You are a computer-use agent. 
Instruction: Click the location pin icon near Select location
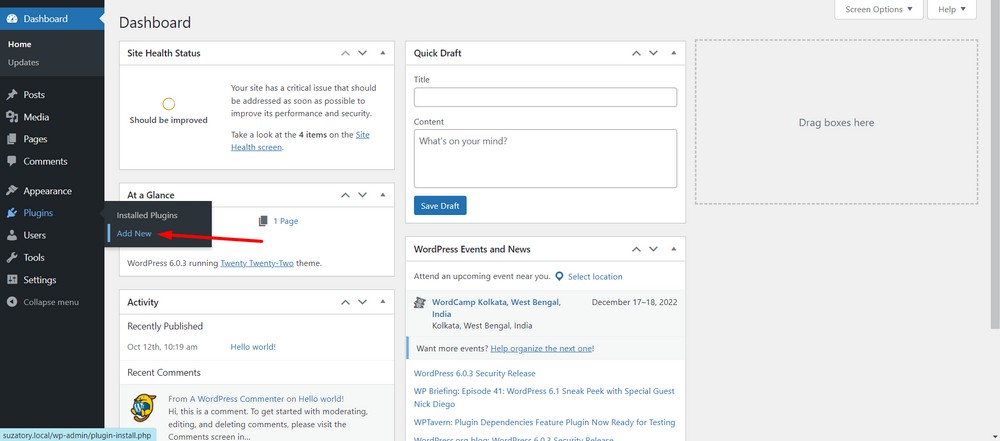[559, 276]
